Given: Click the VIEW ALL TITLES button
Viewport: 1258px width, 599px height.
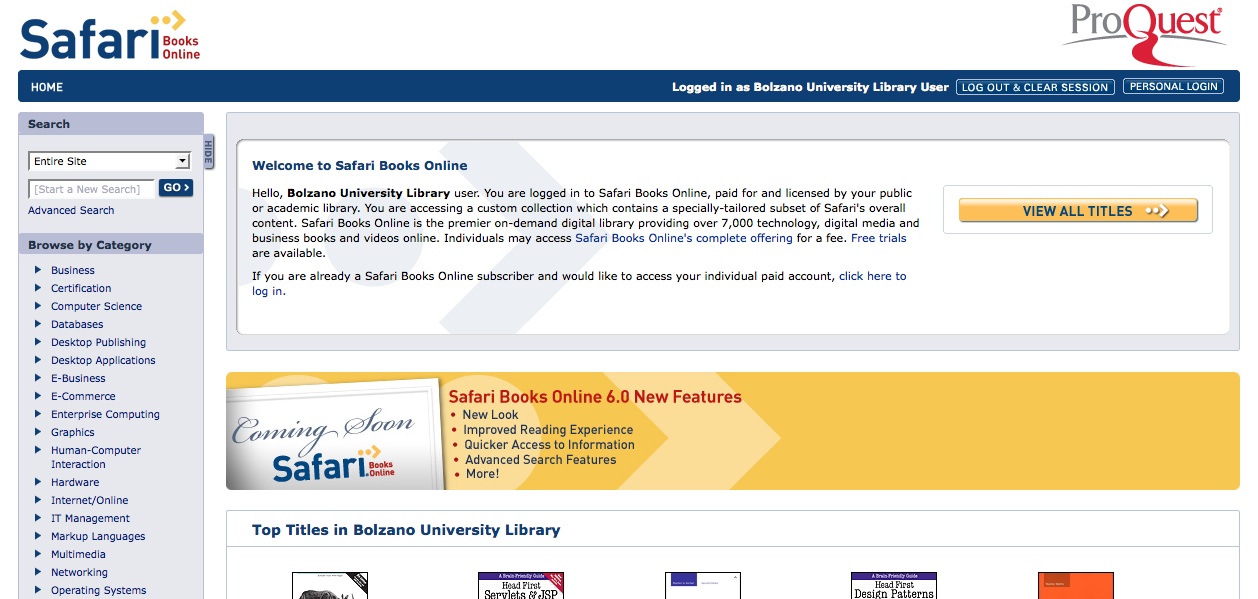Looking at the screenshot, I should (x=1078, y=210).
